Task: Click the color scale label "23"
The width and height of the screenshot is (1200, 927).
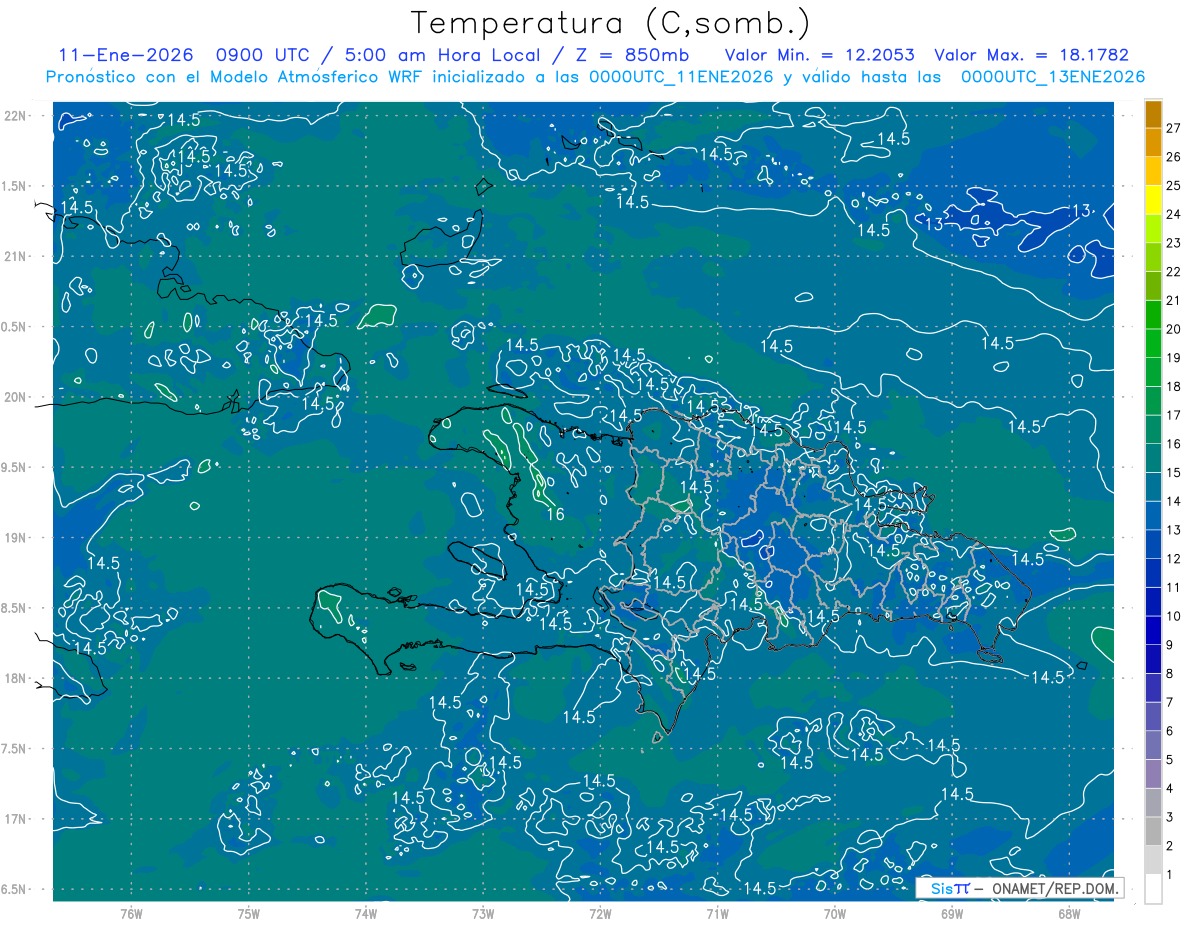Action: (x=1174, y=243)
